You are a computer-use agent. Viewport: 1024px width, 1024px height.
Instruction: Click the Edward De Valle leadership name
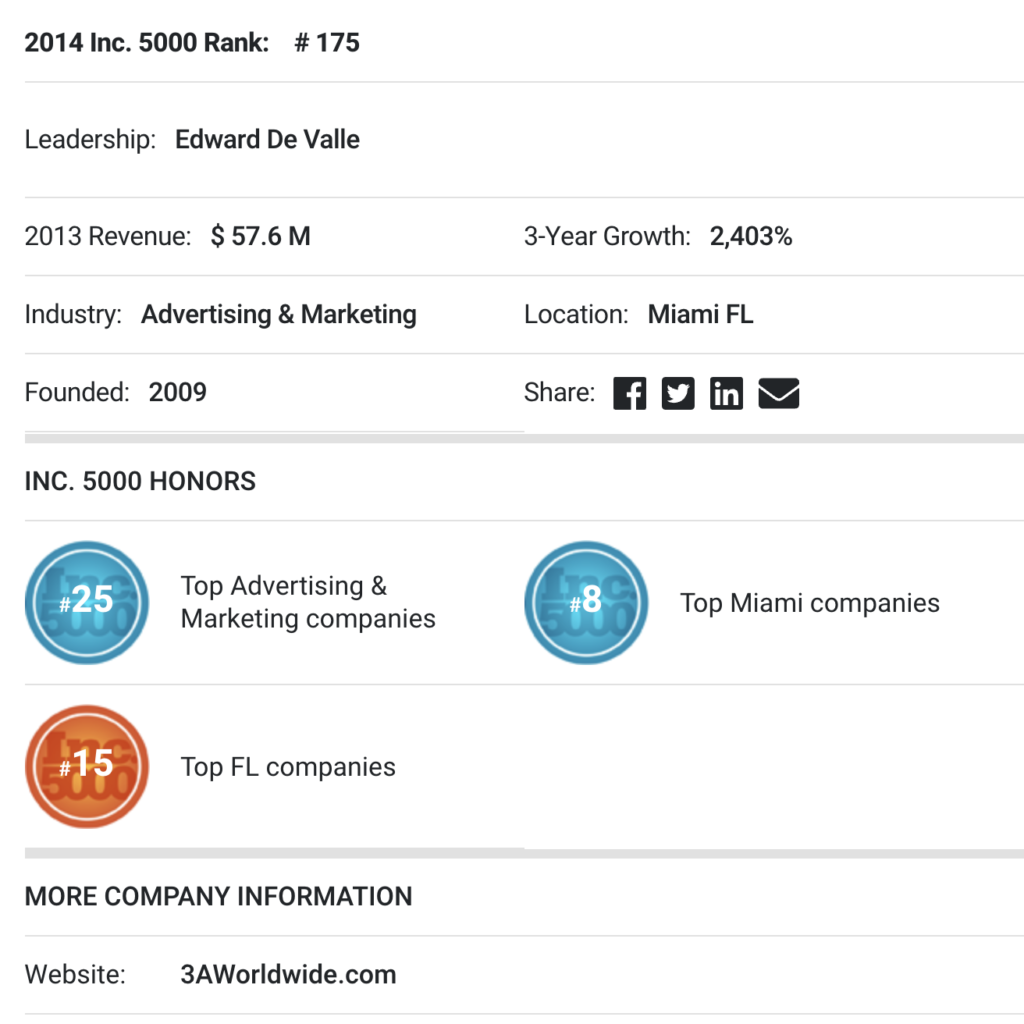click(x=267, y=139)
